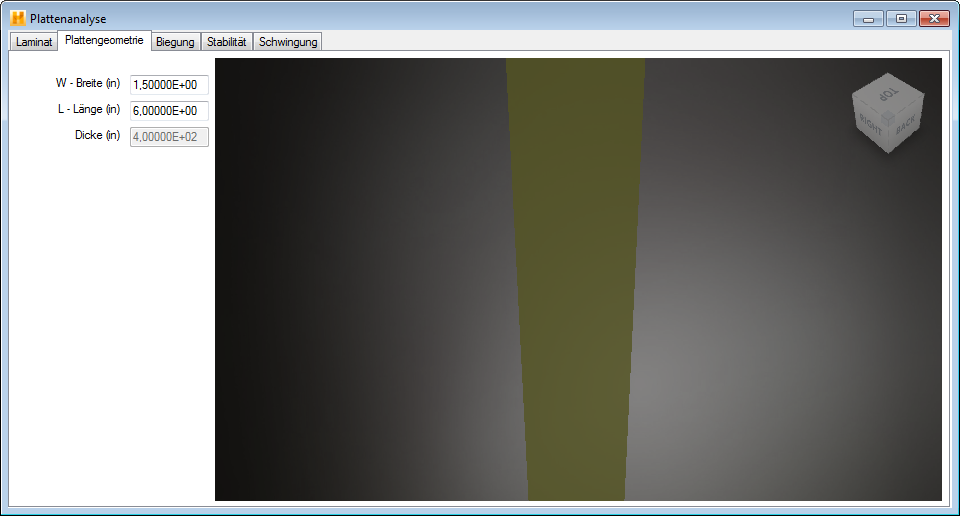The image size is (960, 516).
Task: Minimize the Plattenanalyse window
Action: (868, 19)
